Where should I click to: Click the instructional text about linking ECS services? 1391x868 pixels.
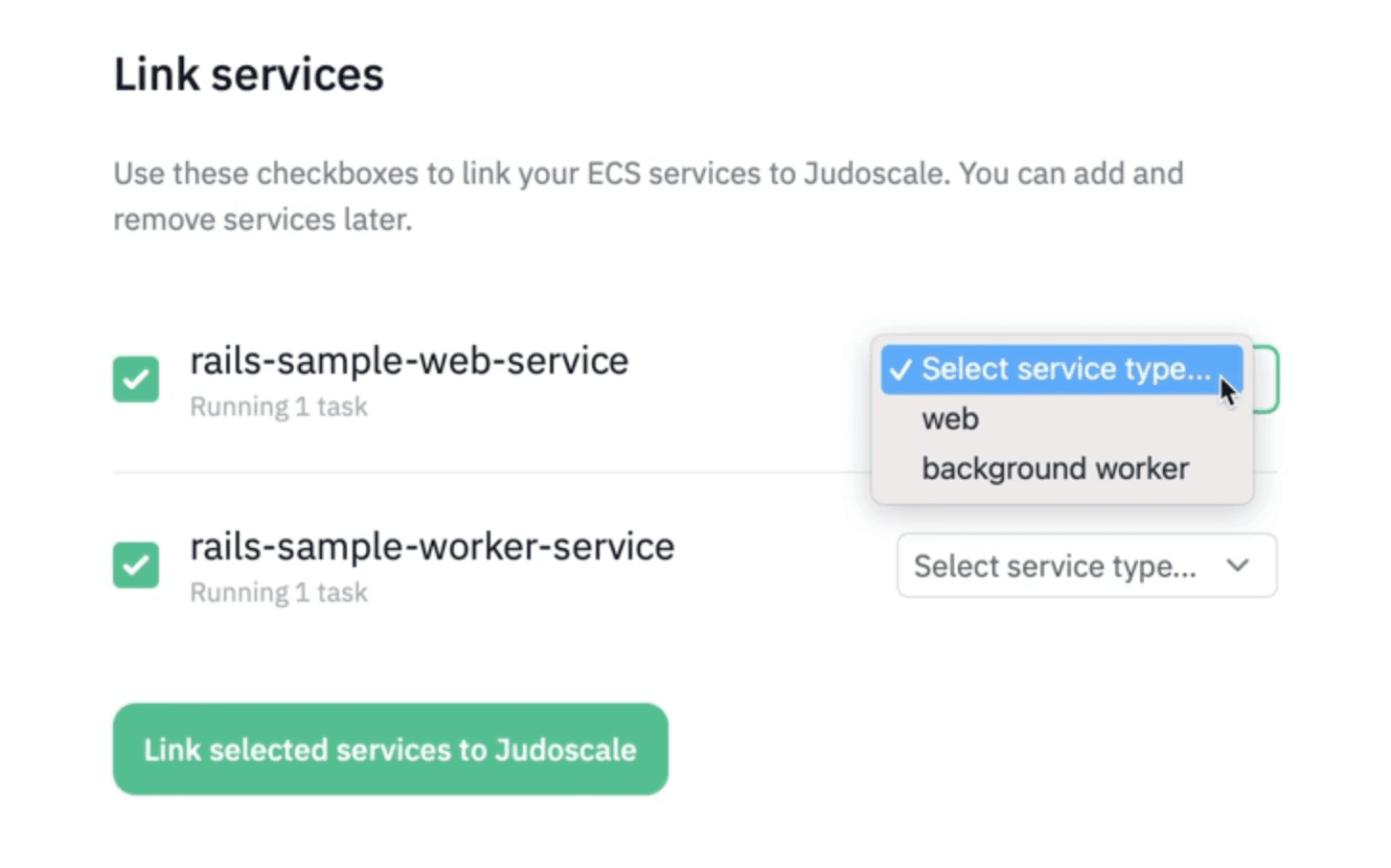pos(648,195)
